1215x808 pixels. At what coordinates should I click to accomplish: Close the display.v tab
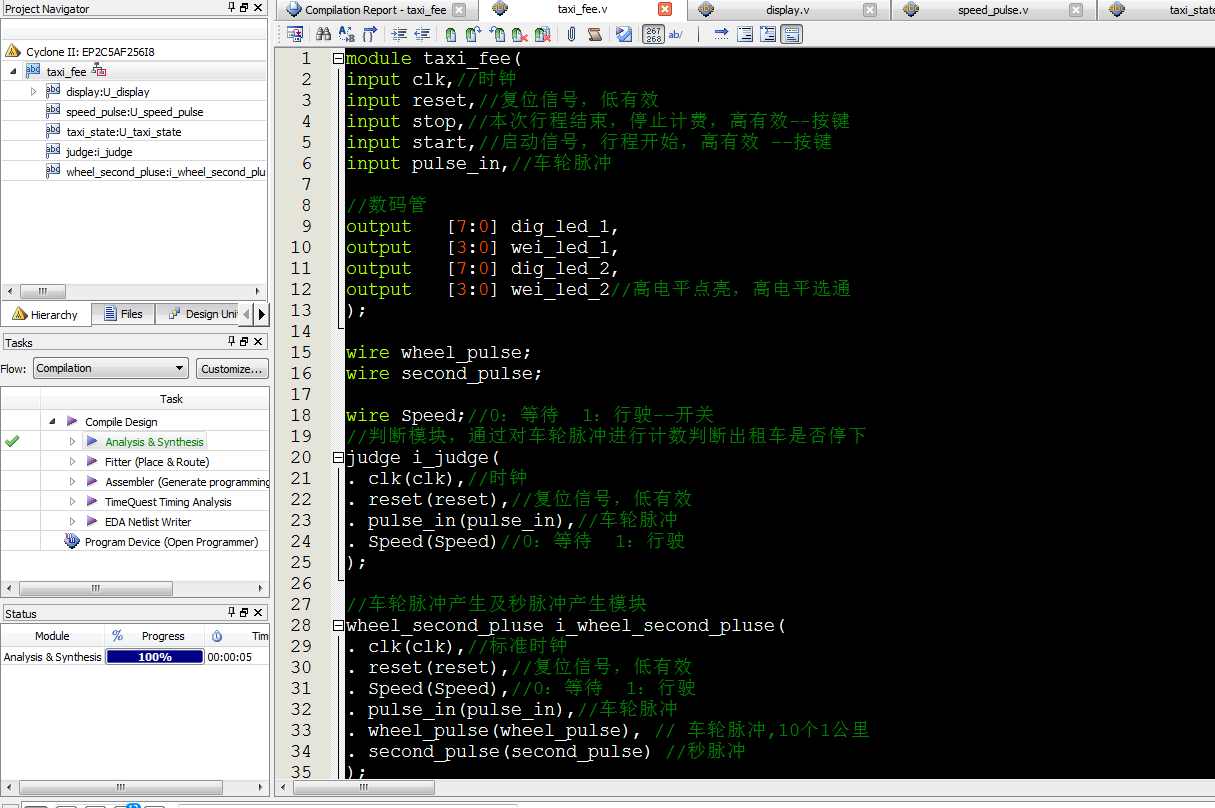[x=870, y=10]
